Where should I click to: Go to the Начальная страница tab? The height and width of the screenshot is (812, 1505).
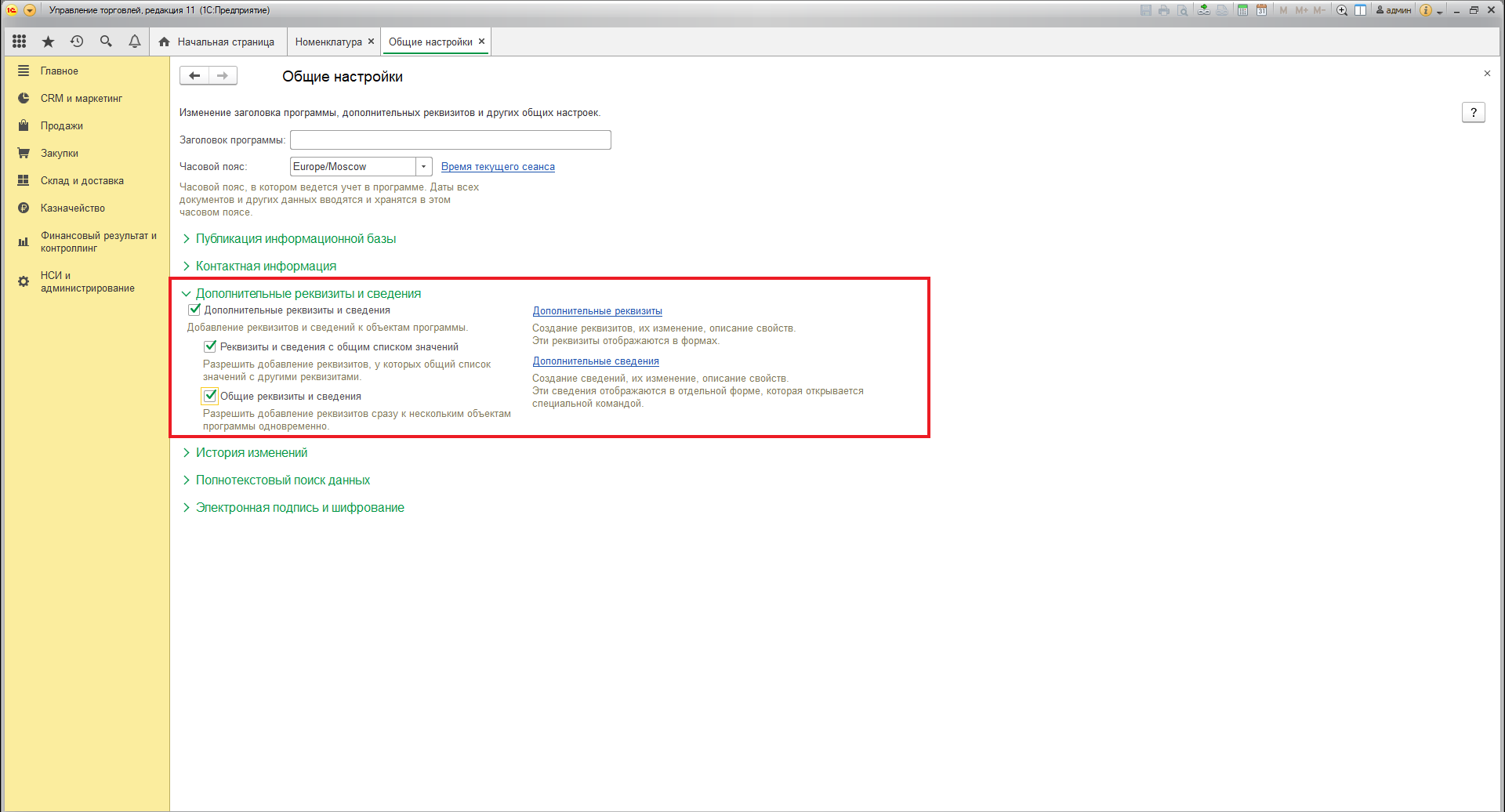point(225,42)
